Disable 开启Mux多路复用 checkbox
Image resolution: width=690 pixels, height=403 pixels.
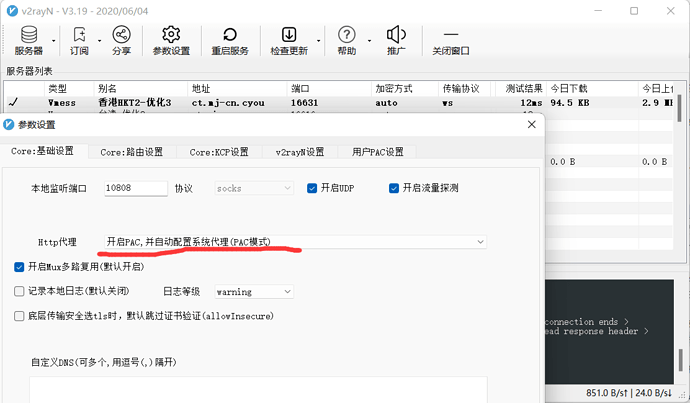click(20, 267)
